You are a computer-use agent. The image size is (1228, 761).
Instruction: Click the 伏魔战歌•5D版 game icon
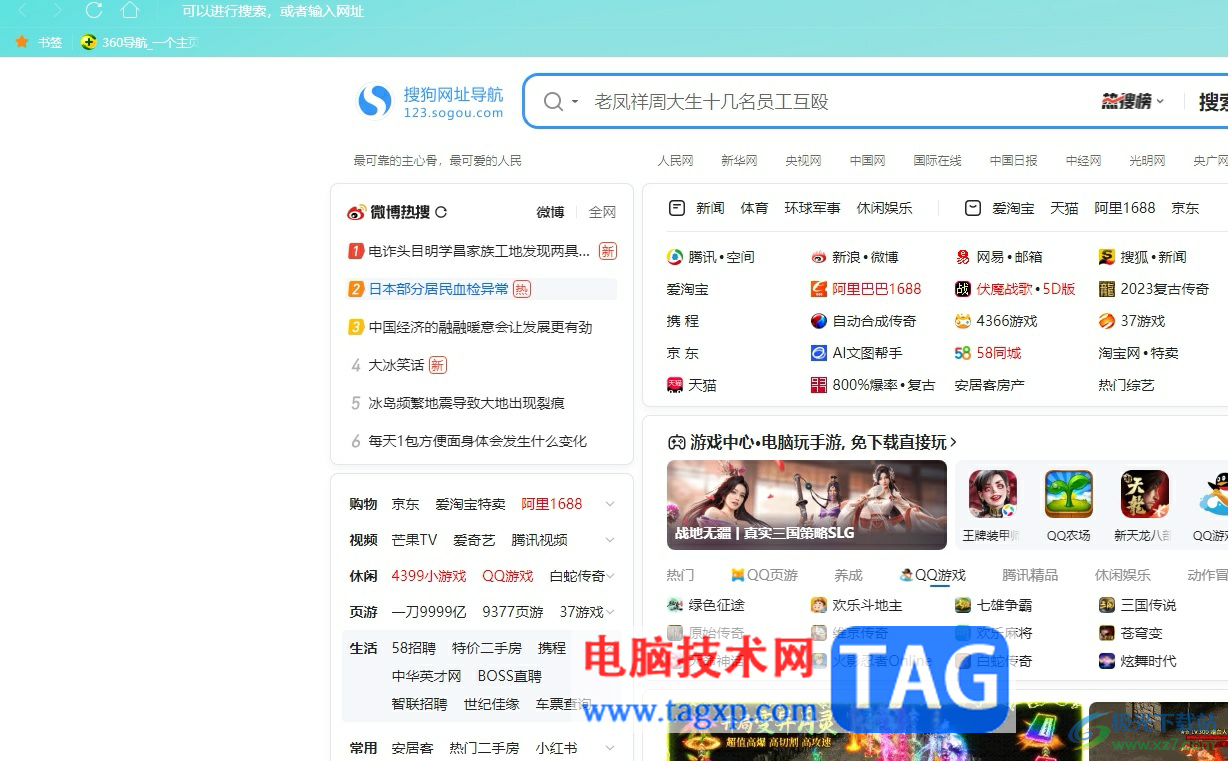[963, 289]
